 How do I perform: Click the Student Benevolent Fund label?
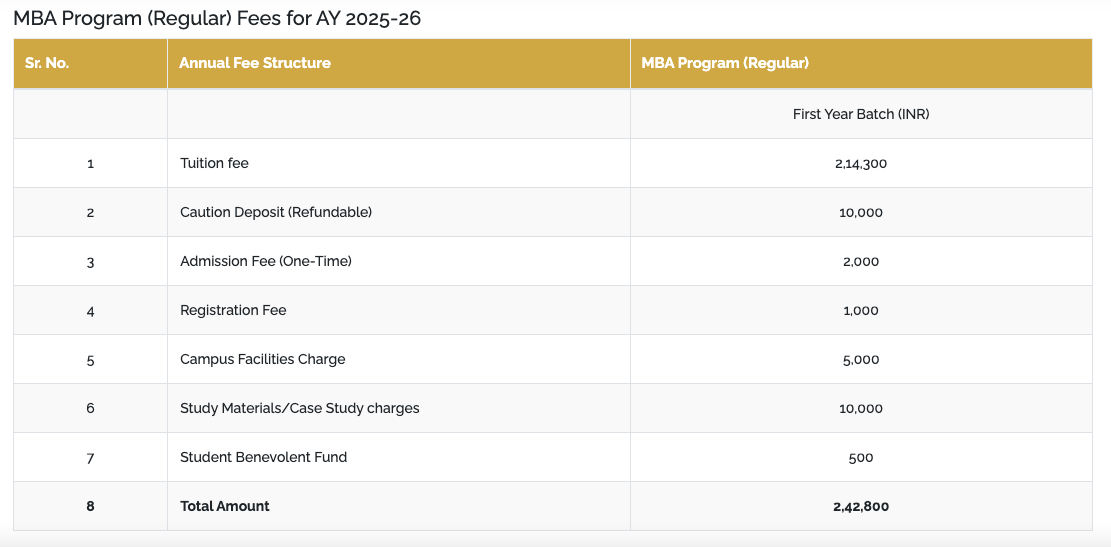263,457
